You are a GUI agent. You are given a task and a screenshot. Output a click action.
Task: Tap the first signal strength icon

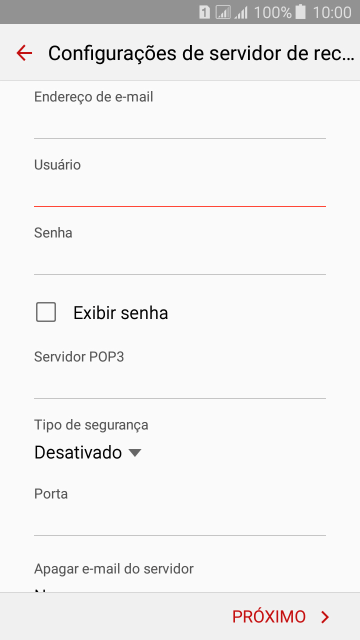click(223, 12)
